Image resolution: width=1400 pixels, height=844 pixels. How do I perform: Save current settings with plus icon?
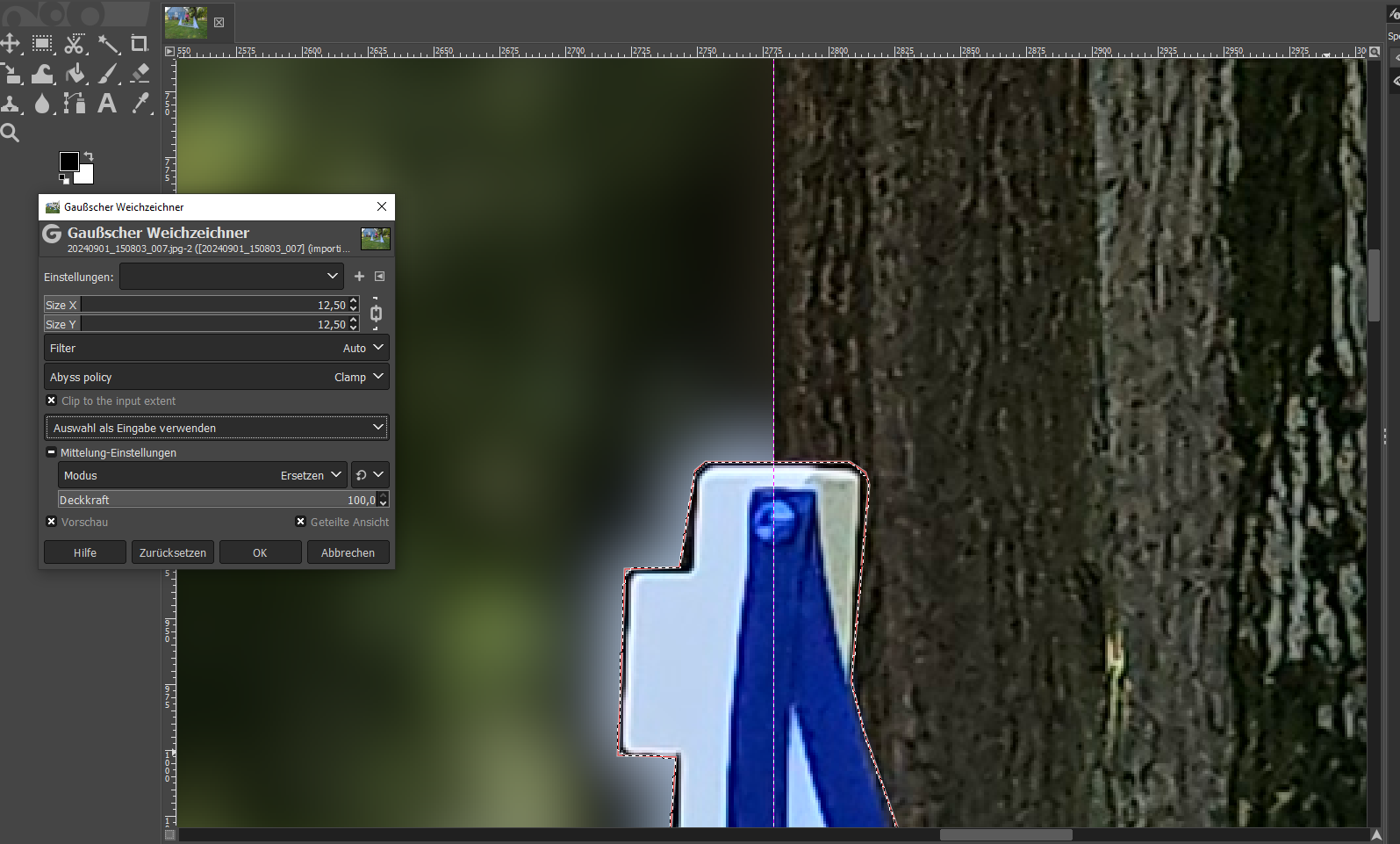tap(359, 277)
